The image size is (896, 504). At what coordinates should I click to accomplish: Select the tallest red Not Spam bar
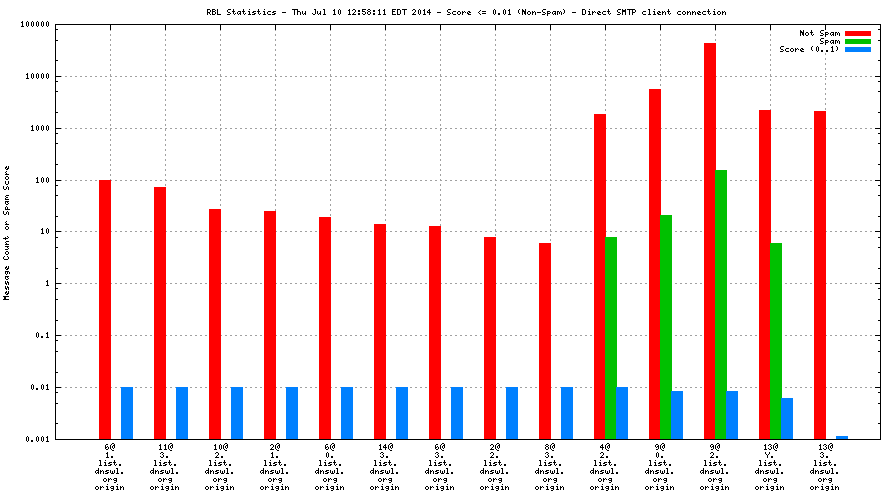pyautogui.click(x=710, y=240)
